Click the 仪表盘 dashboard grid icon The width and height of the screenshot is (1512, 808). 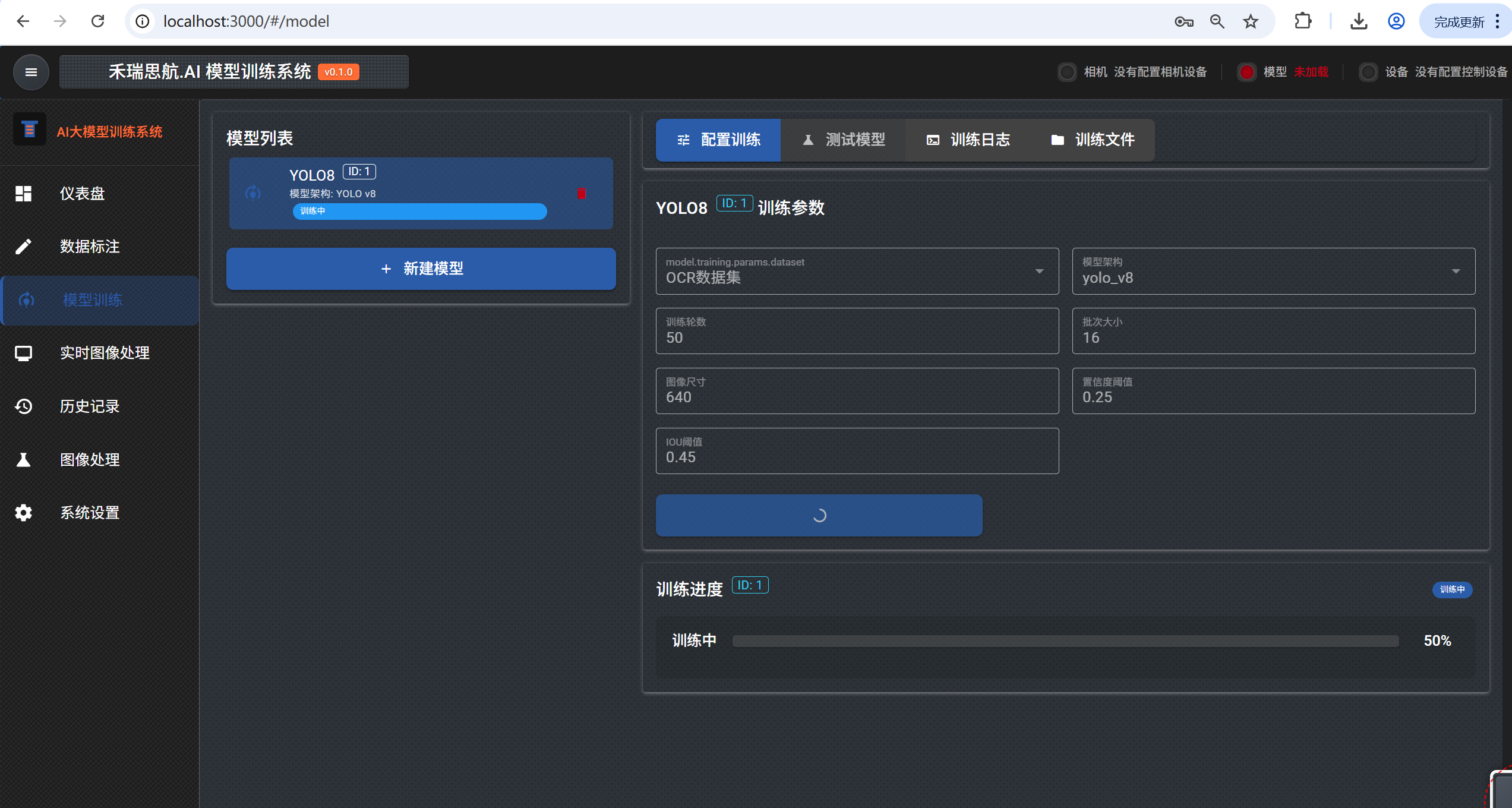pyautogui.click(x=23, y=194)
